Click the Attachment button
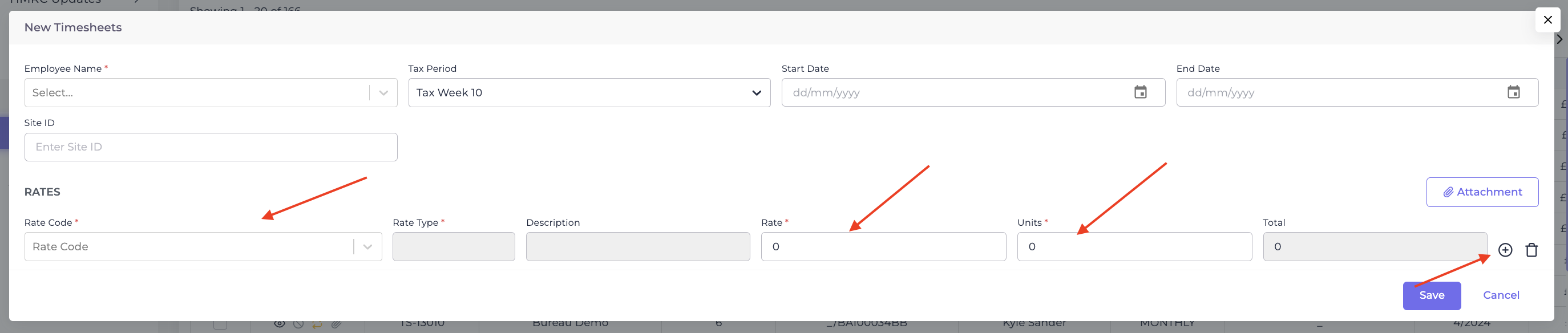This screenshot has height=333, width=1568. (x=1482, y=192)
